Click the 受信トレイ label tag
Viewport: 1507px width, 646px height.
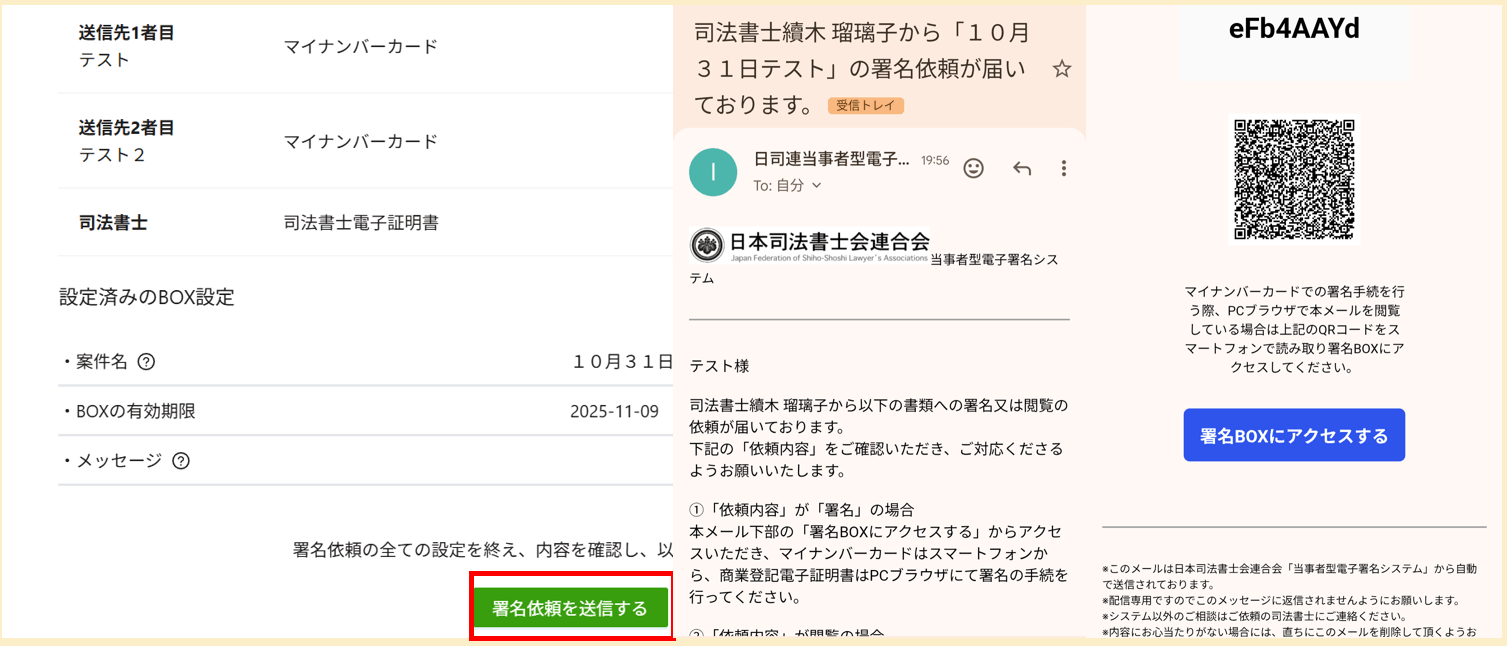[865, 105]
